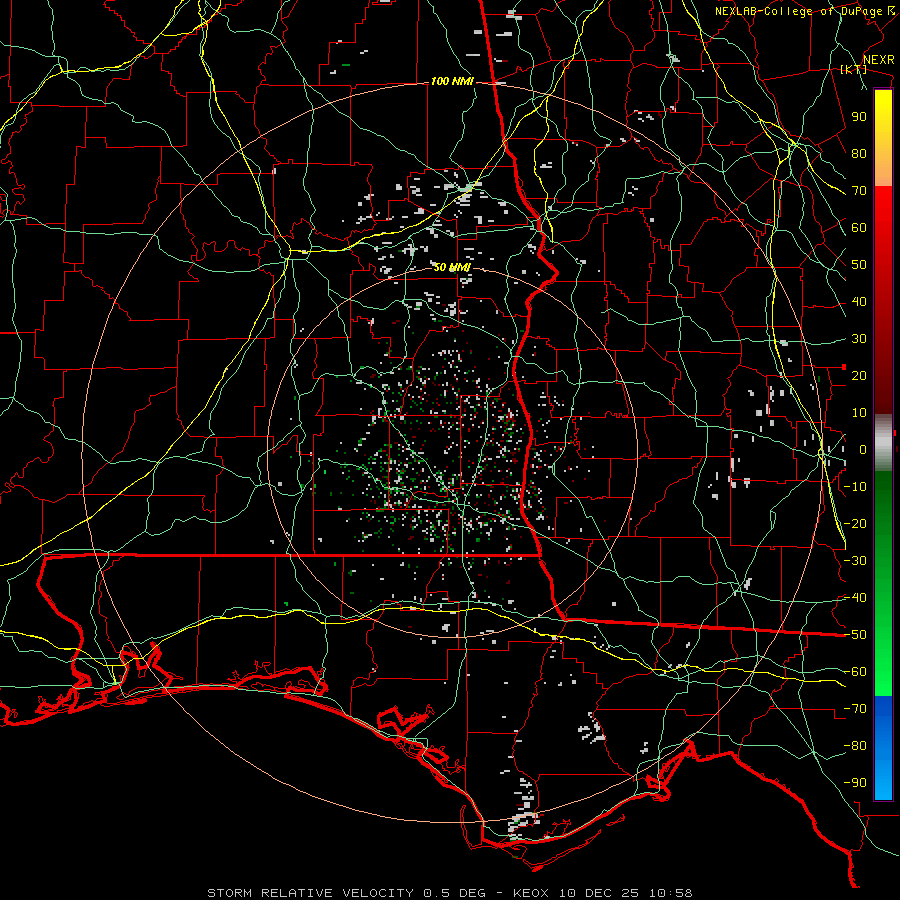Click the positive 60 scale value

pos(859,228)
